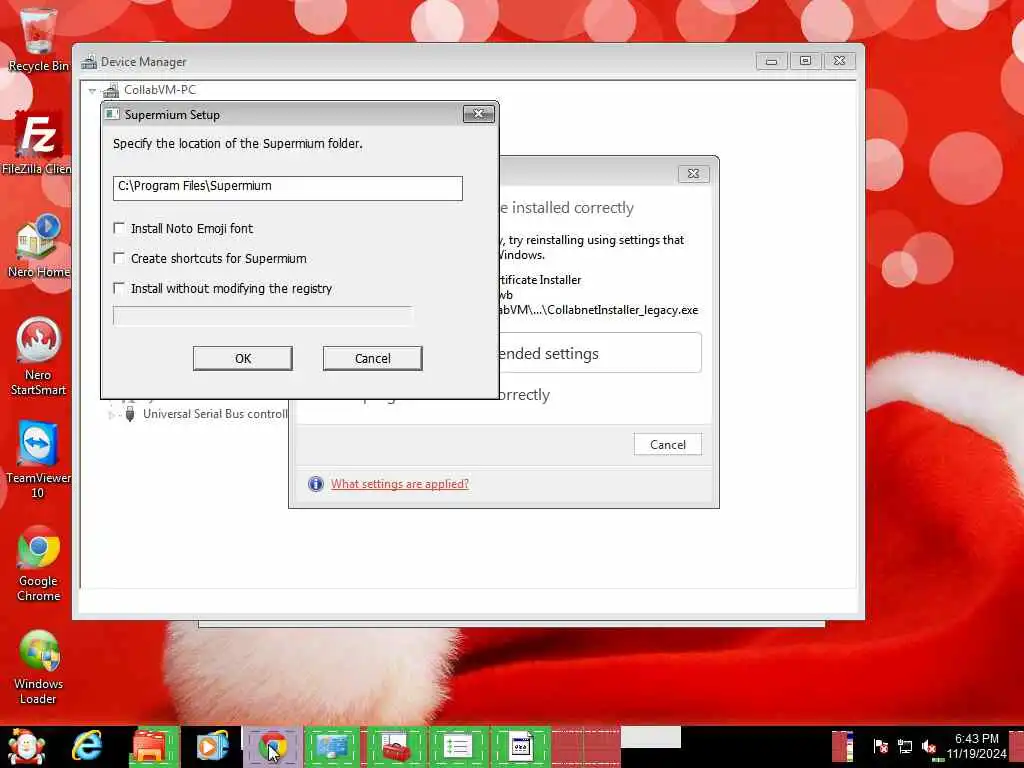Check Create shortcuts for Supermium
This screenshot has width=1024, height=768.
[x=119, y=258]
